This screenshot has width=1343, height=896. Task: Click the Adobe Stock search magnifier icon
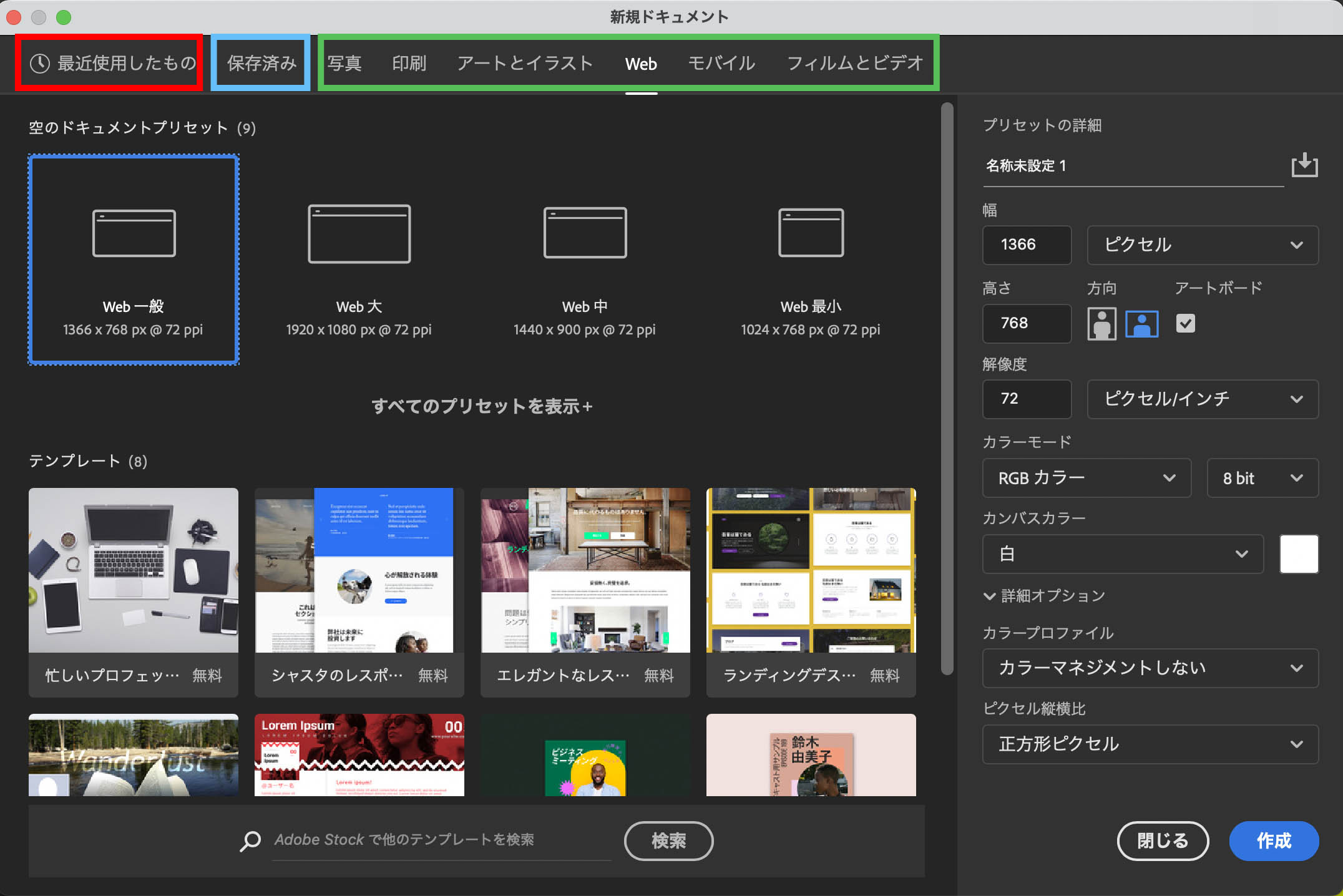click(250, 840)
